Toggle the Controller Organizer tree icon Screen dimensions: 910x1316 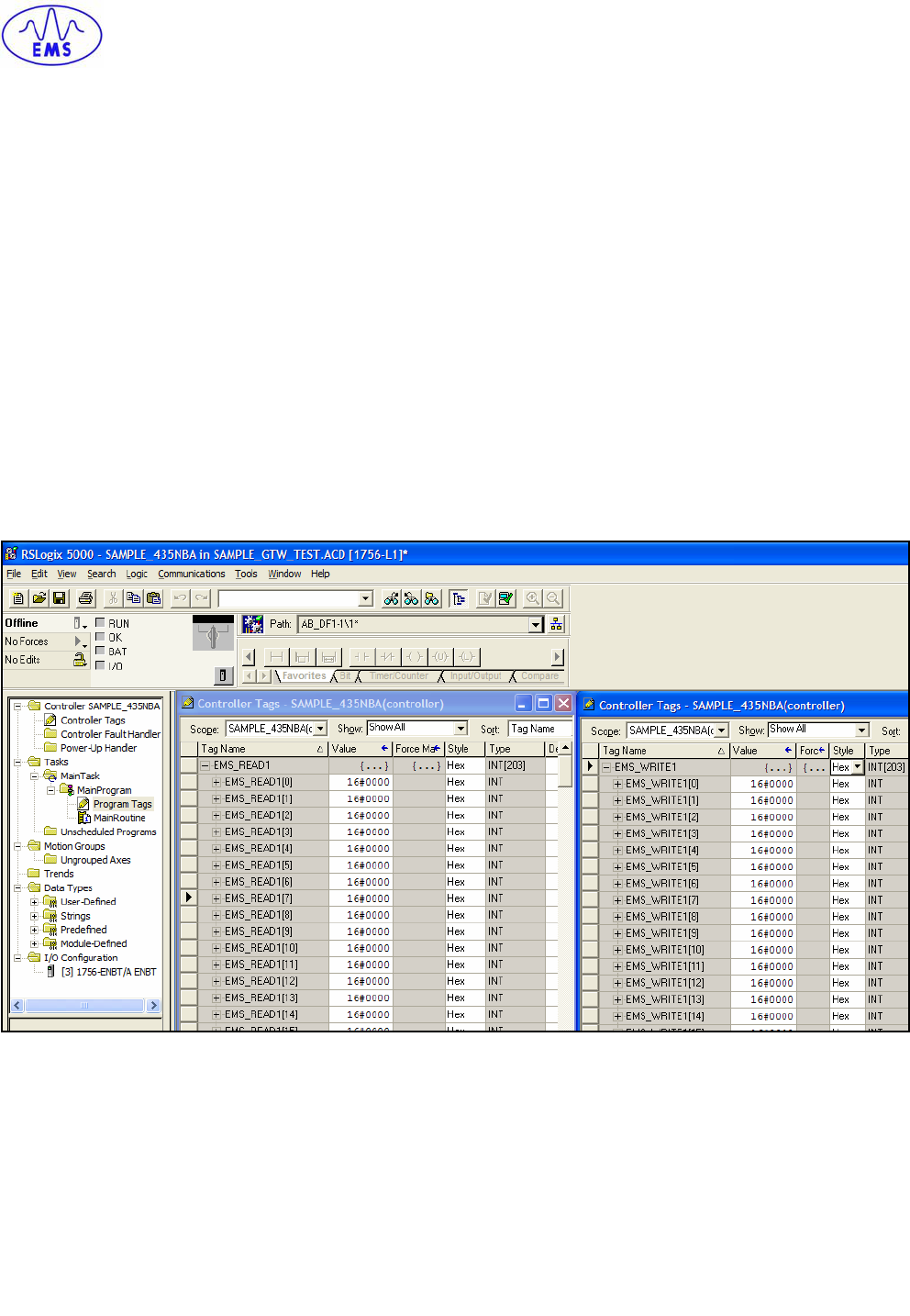459,598
